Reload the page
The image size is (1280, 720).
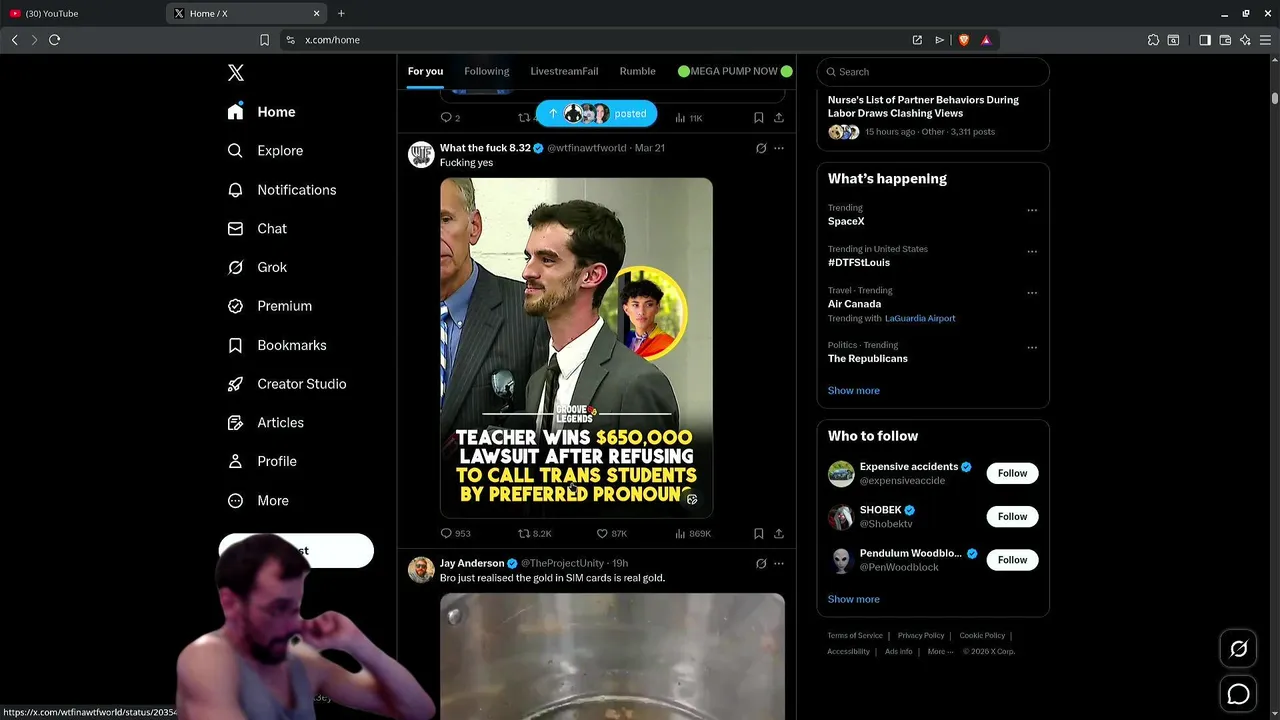pos(54,40)
